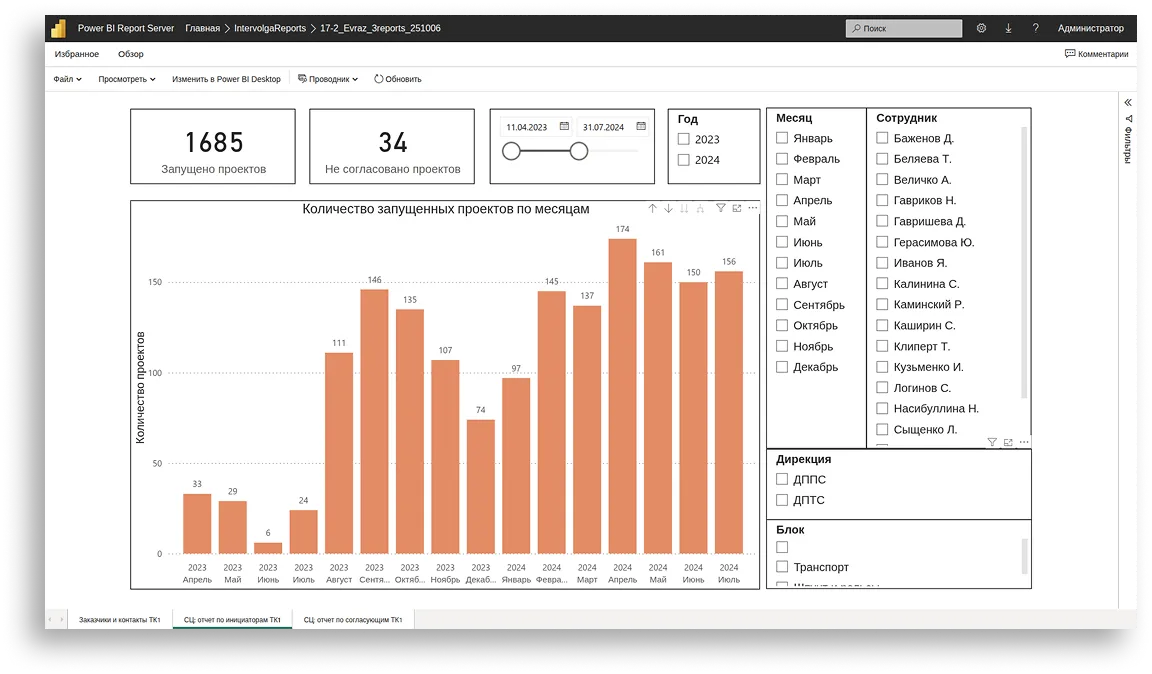Tick the Август month checkbox
The image size is (1152, 674).
coord(782,284)
